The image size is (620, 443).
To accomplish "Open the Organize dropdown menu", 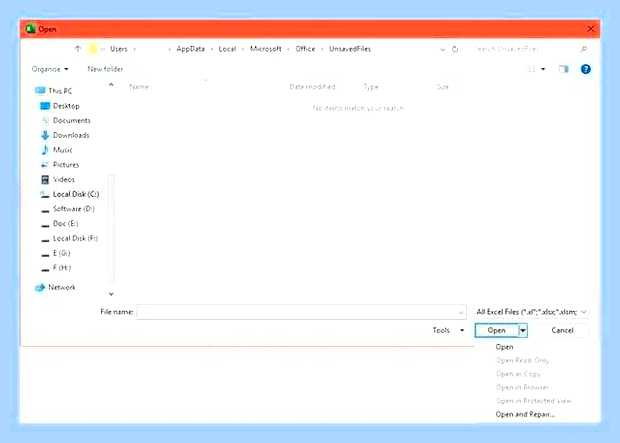I will (50, 69).
